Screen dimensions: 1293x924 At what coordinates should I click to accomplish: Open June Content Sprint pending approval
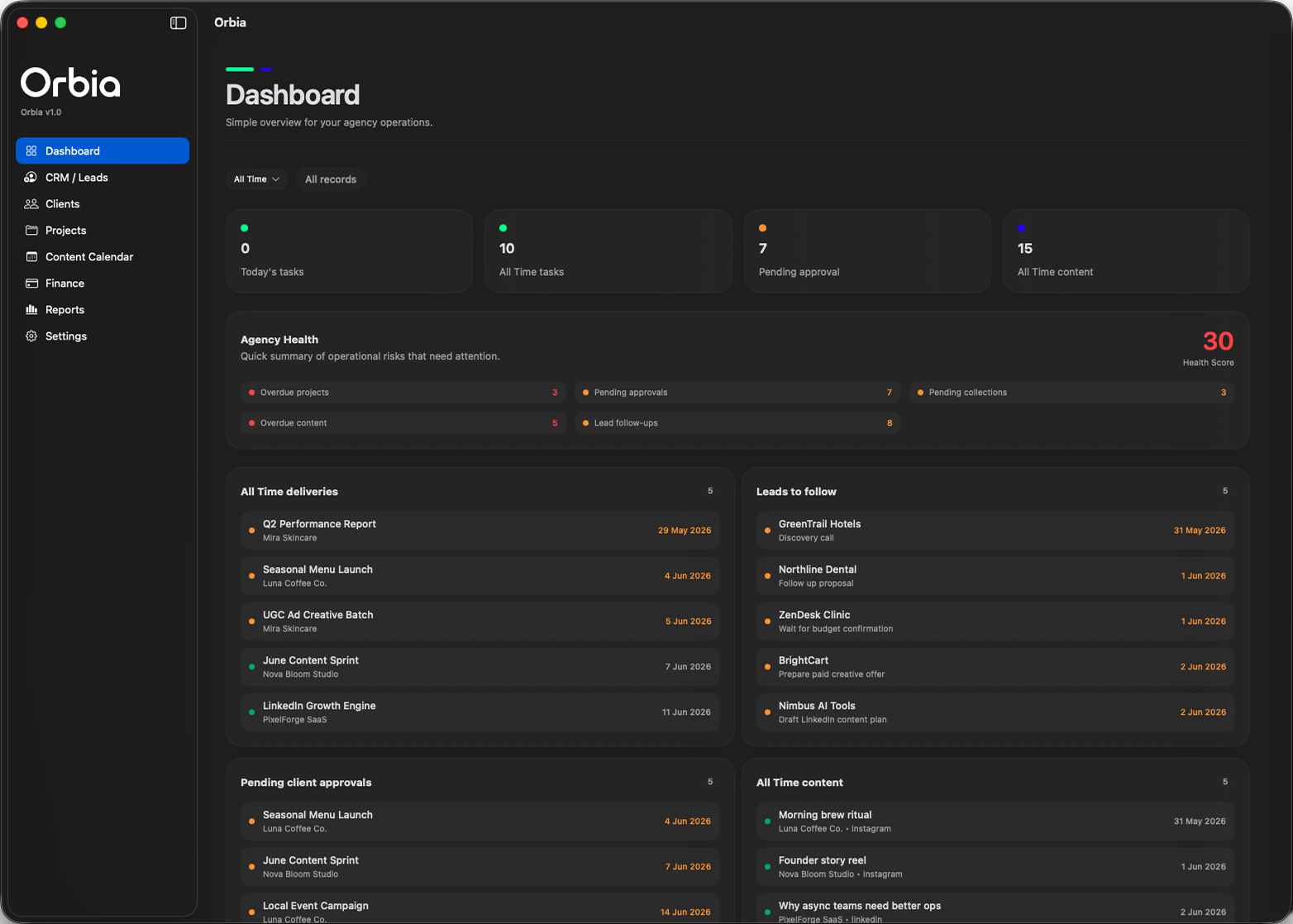pos(480,867)
